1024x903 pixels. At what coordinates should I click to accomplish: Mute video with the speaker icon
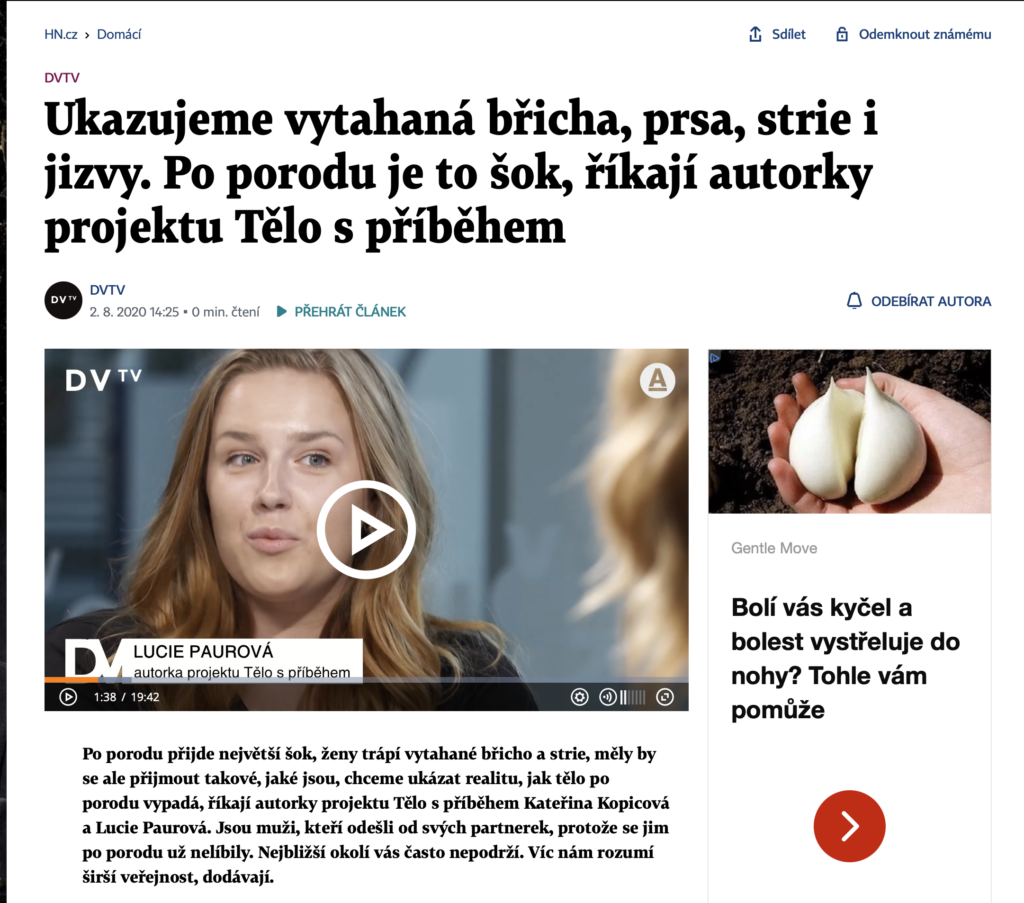point(607,697)
